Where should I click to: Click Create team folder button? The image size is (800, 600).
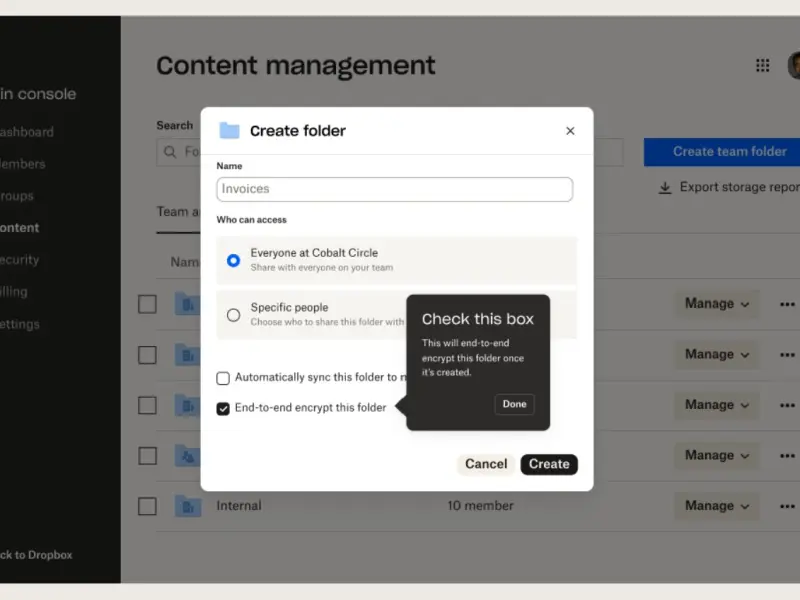coord(722,152)
